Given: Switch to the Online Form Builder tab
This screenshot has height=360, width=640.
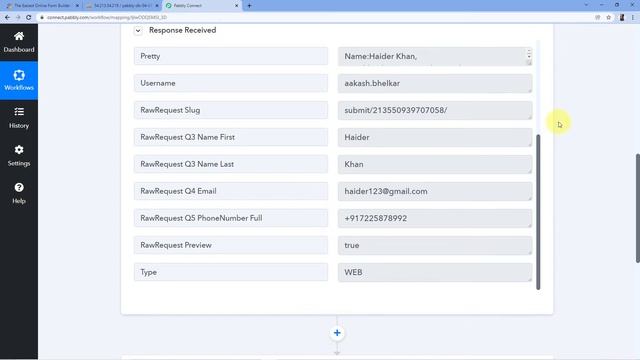Looking at the screenshot, I should pyautogui.click(x=42, y=6).
